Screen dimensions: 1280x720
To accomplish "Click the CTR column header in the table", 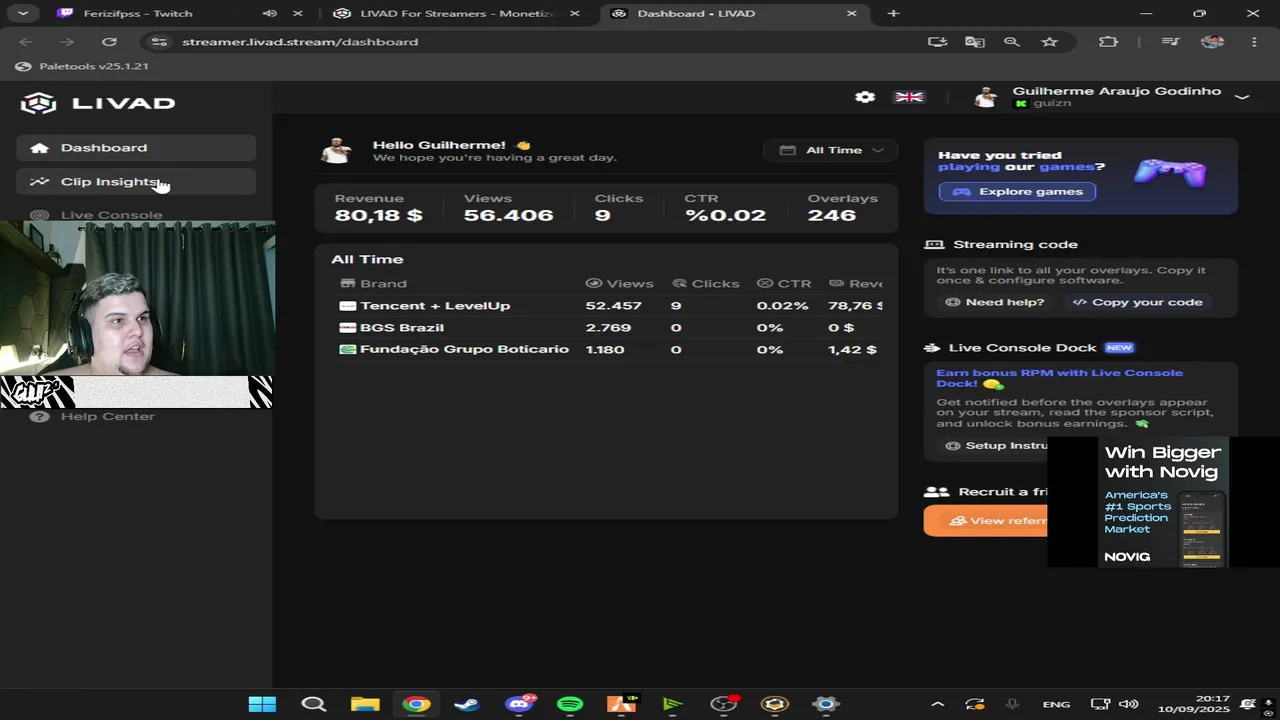I will (x=784, y=284).
